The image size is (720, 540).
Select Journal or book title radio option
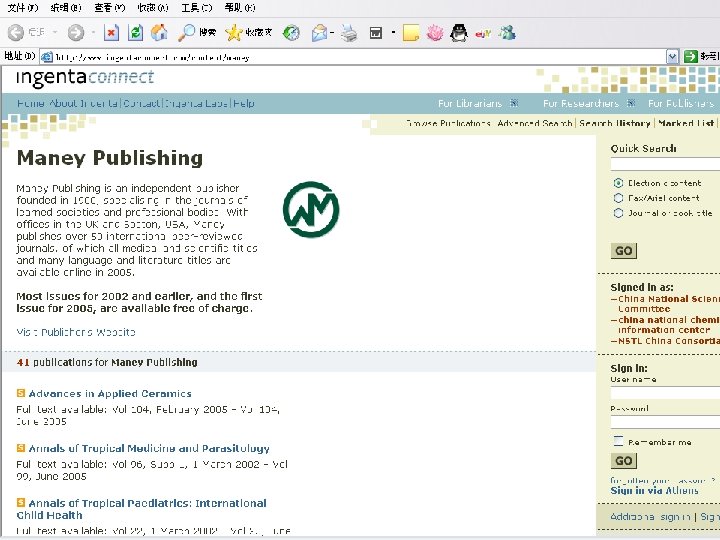(618, 213)
